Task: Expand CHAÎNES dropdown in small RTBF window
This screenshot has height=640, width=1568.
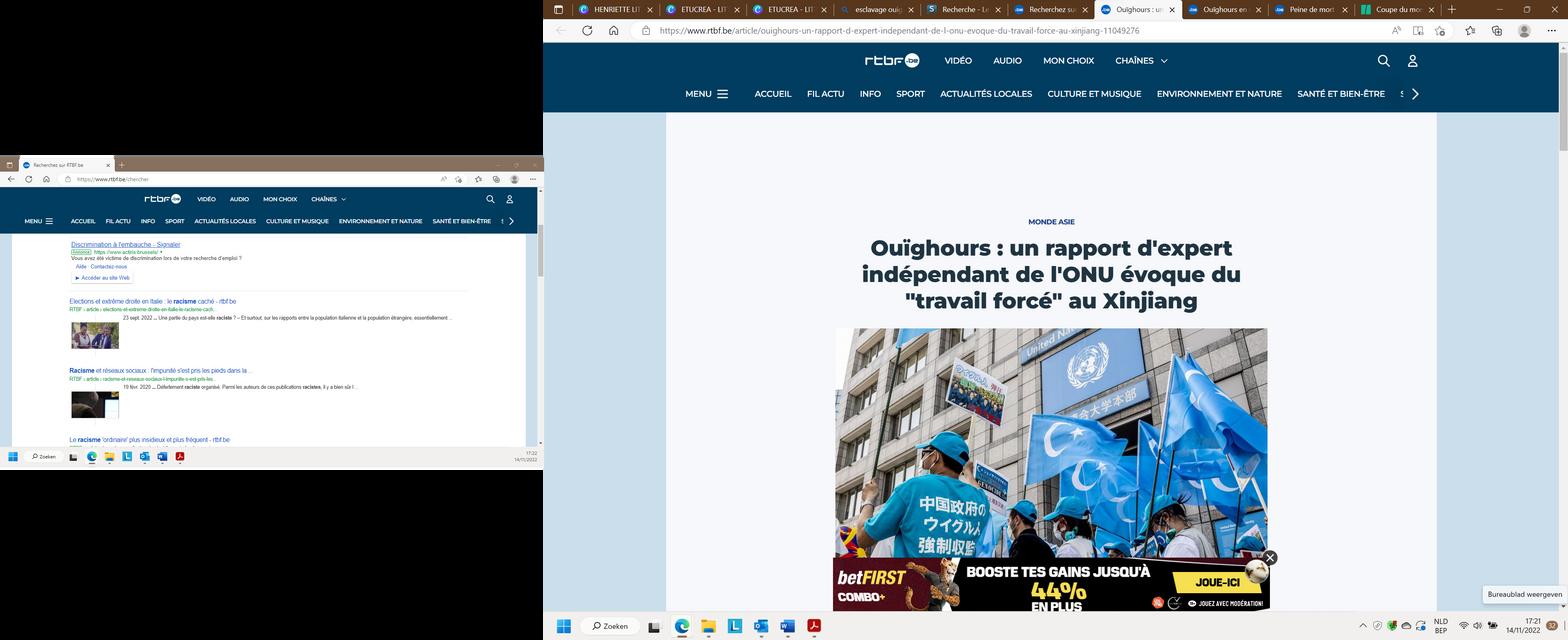Action: click(x=328, y=199)
